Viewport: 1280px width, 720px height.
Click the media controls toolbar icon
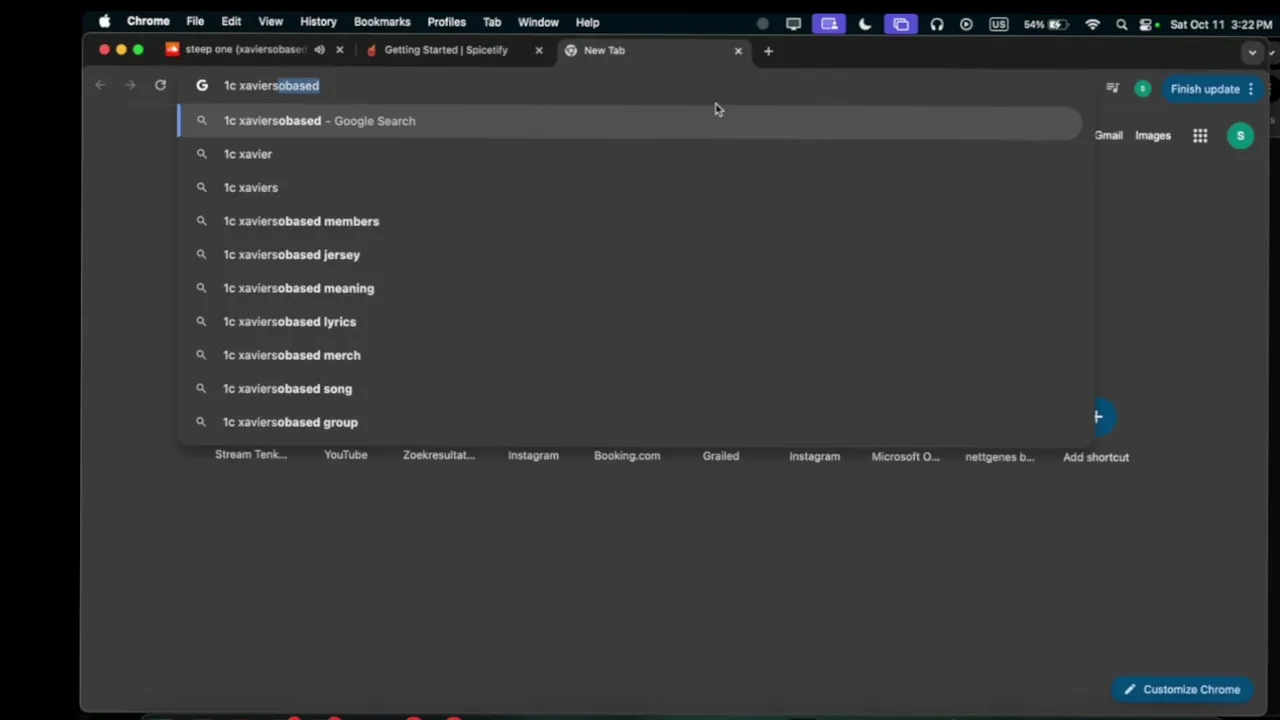pos(1113,89)
